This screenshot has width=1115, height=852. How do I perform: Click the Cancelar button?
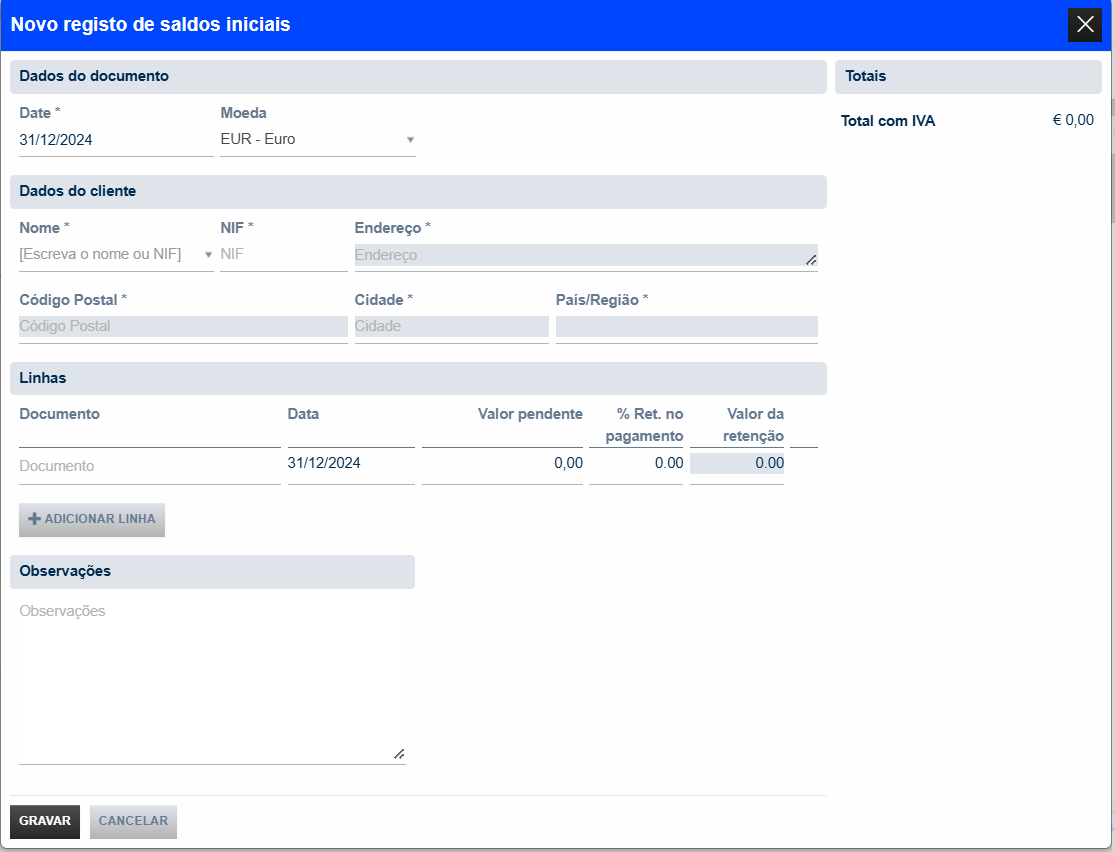pyautogui.click(x=133, y=821)
